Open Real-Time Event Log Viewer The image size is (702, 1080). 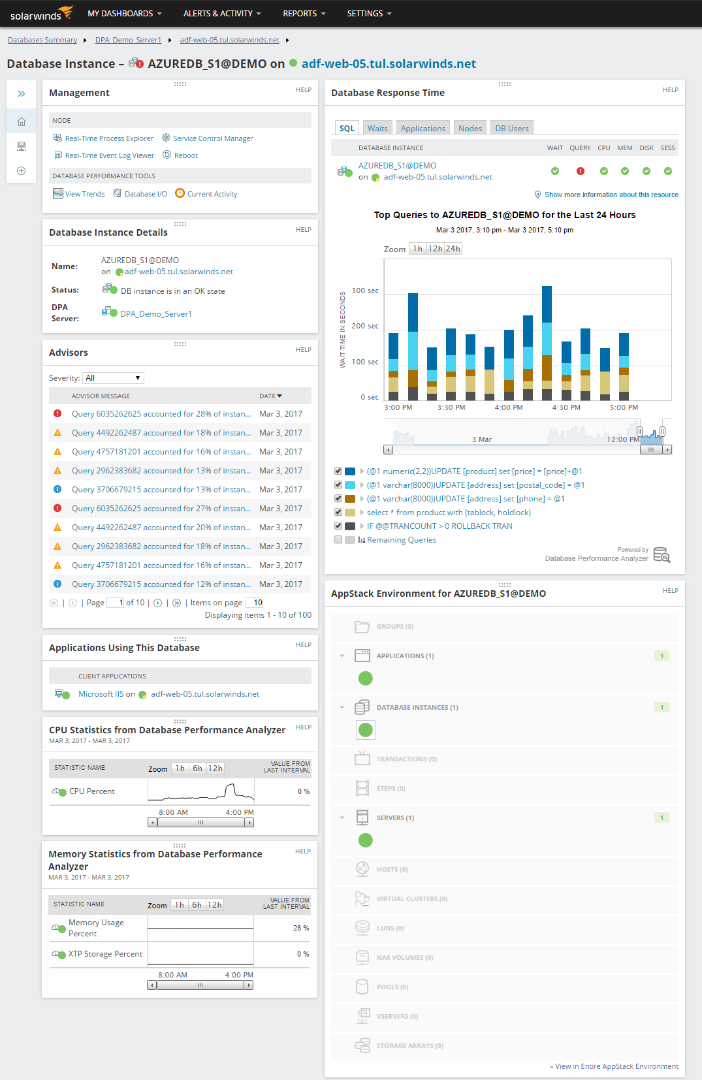(x=110, y=156)
